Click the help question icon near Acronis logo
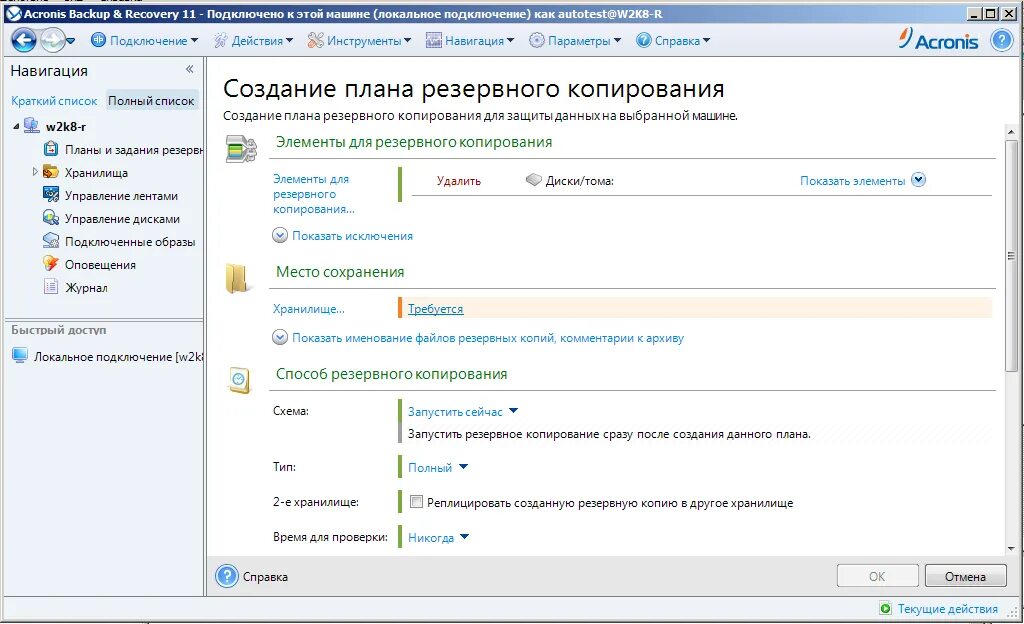Image resolution: width=1024 pixels, height=624 pixels. [1001, 40]
